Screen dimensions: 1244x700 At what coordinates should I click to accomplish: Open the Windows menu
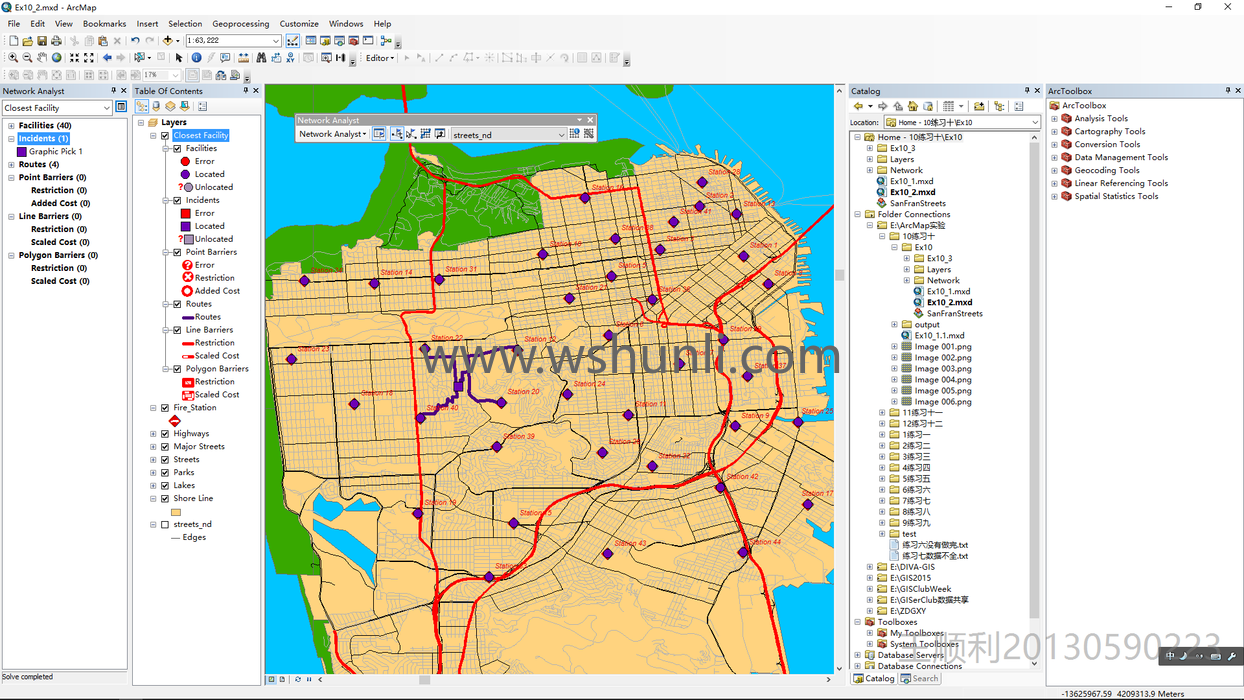point(346,24)
